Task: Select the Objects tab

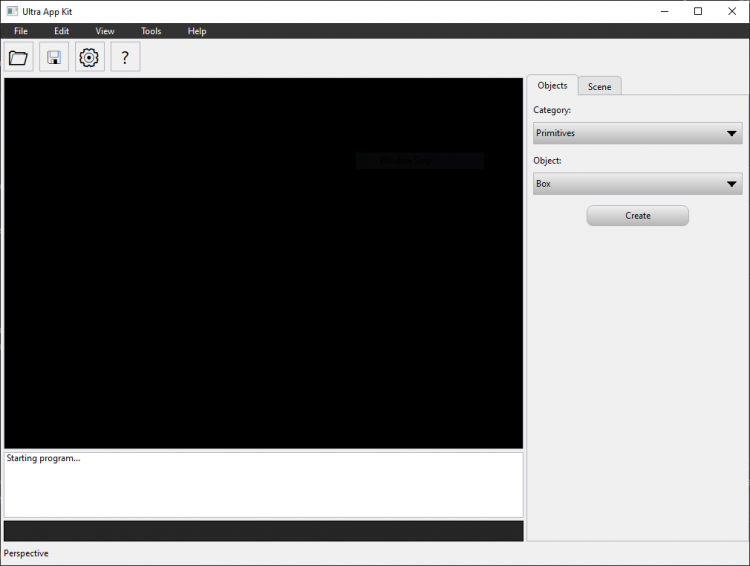Action: pos(552,86)
